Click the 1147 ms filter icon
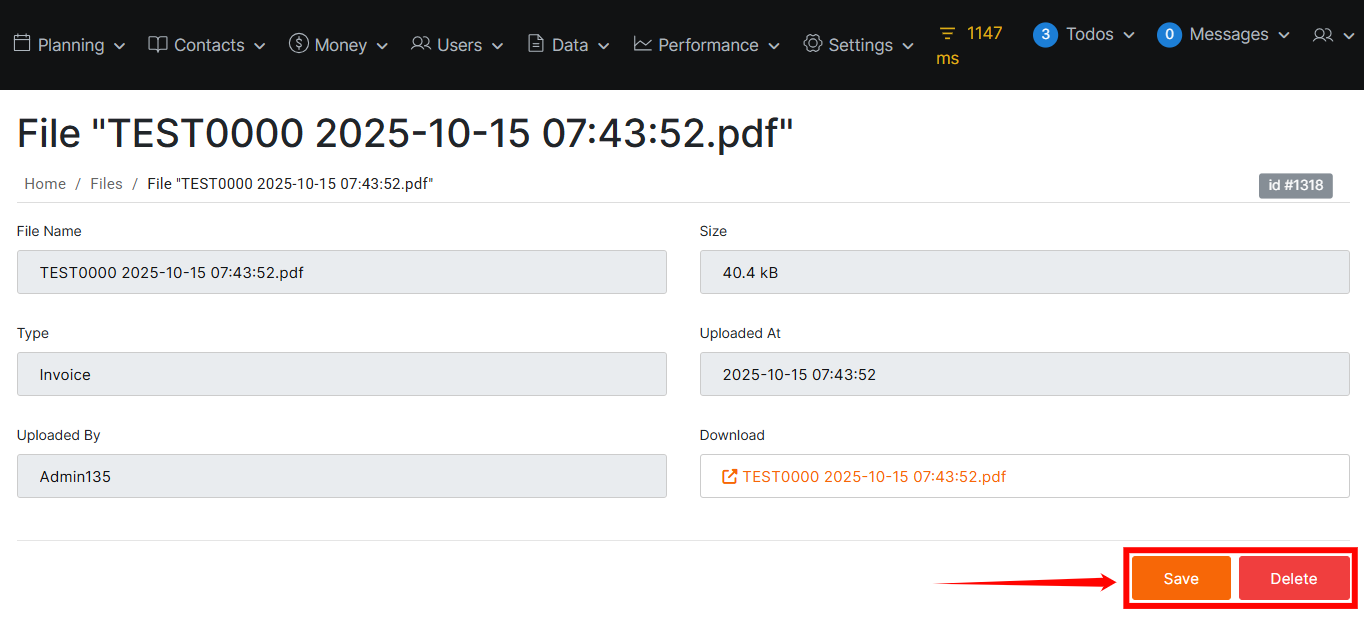1364x631 pixels. tap(947, 34)
